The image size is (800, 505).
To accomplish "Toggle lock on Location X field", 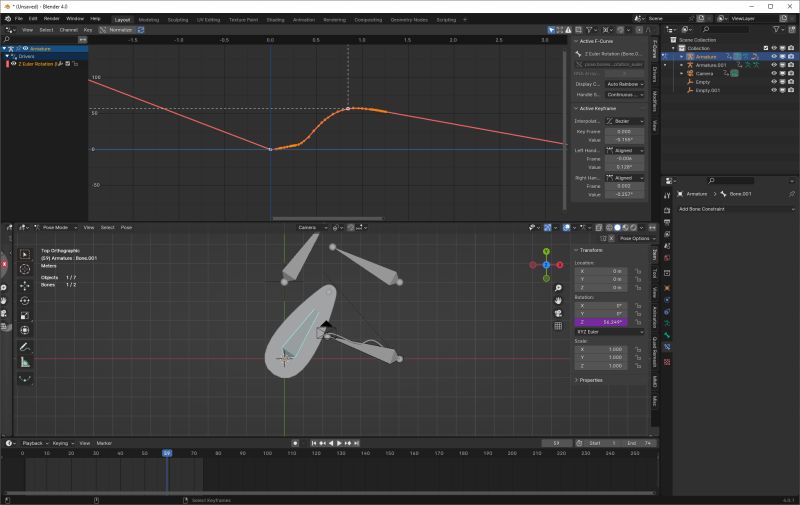I will (638, 271).
